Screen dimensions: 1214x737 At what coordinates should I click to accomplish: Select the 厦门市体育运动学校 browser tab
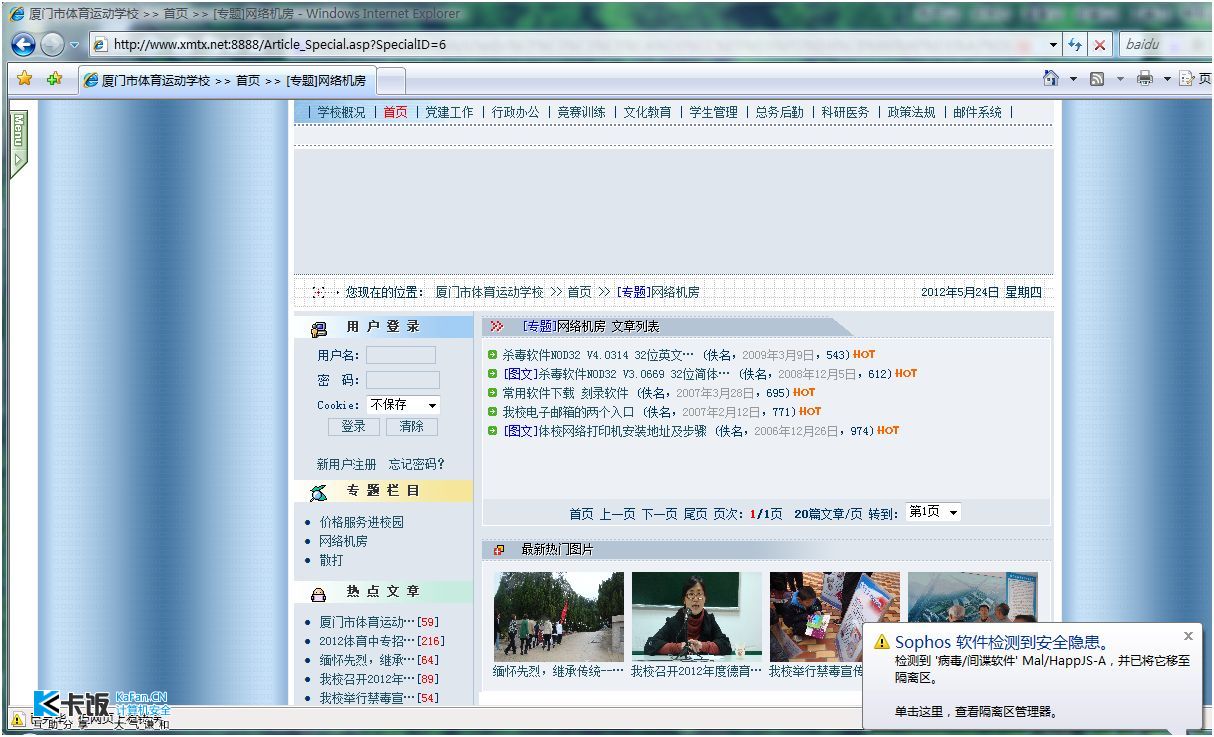click(x=225, y=80)
